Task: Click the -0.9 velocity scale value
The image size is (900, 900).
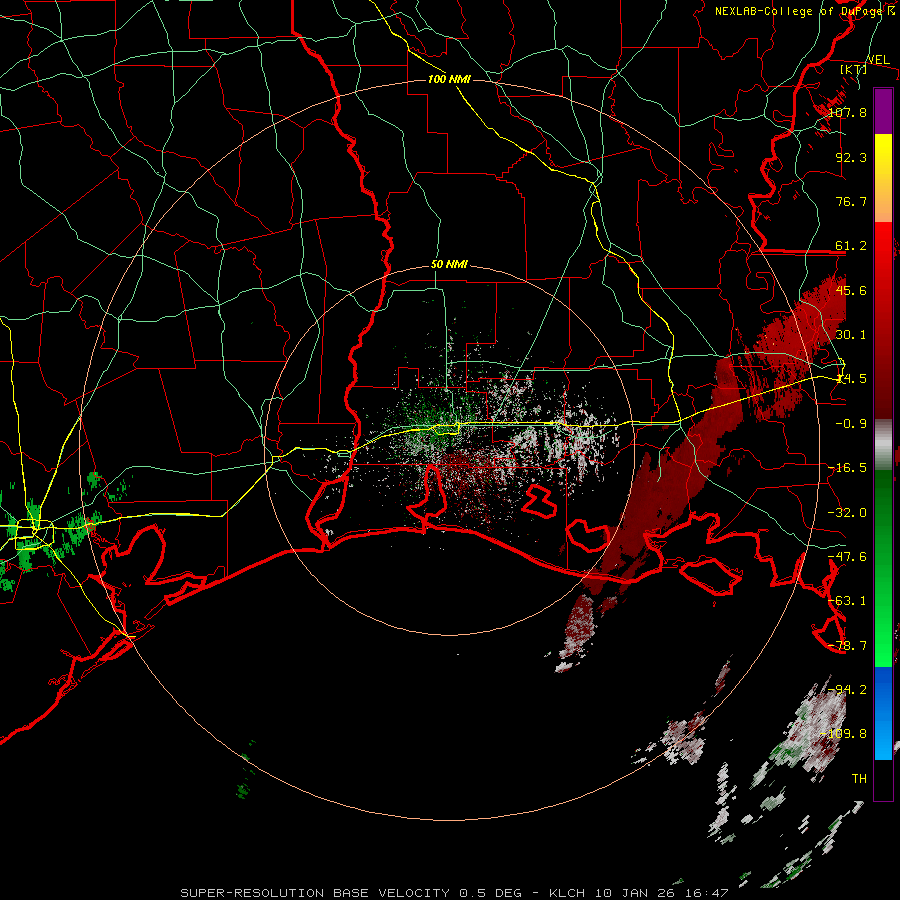Action: tap(851, 424)
